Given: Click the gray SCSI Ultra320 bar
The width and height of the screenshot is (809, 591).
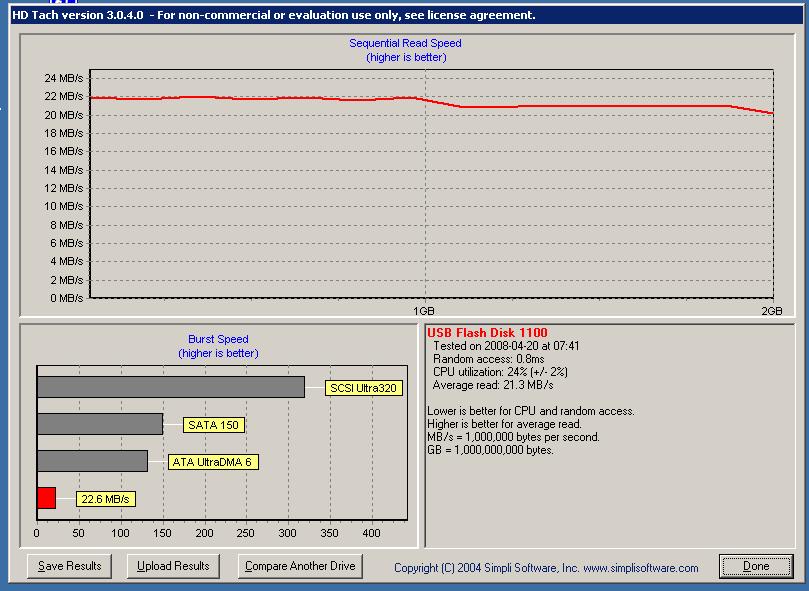Looking at the screenshot, I should pos(170,387).
